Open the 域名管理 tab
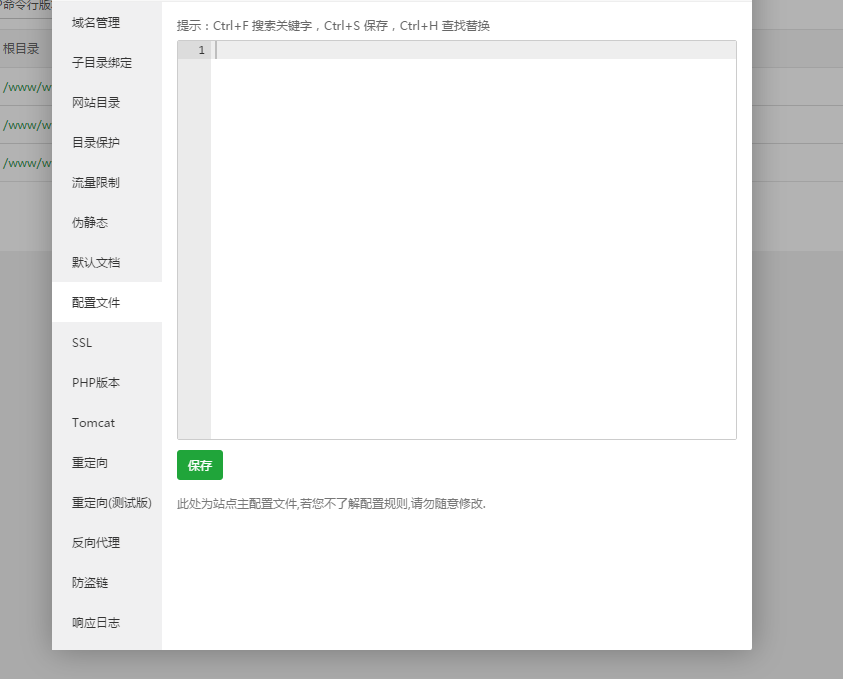Image resolution: width=843 pixels, height=679 pixels. [x=106, y=23]
